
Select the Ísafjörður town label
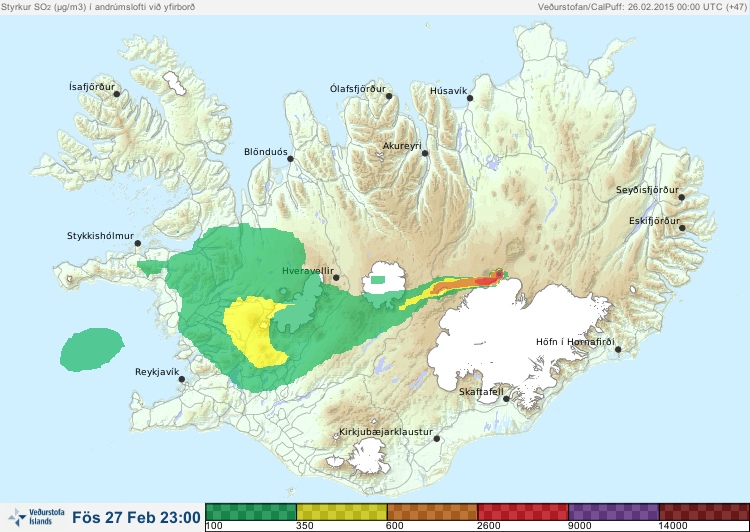(92, 87)
